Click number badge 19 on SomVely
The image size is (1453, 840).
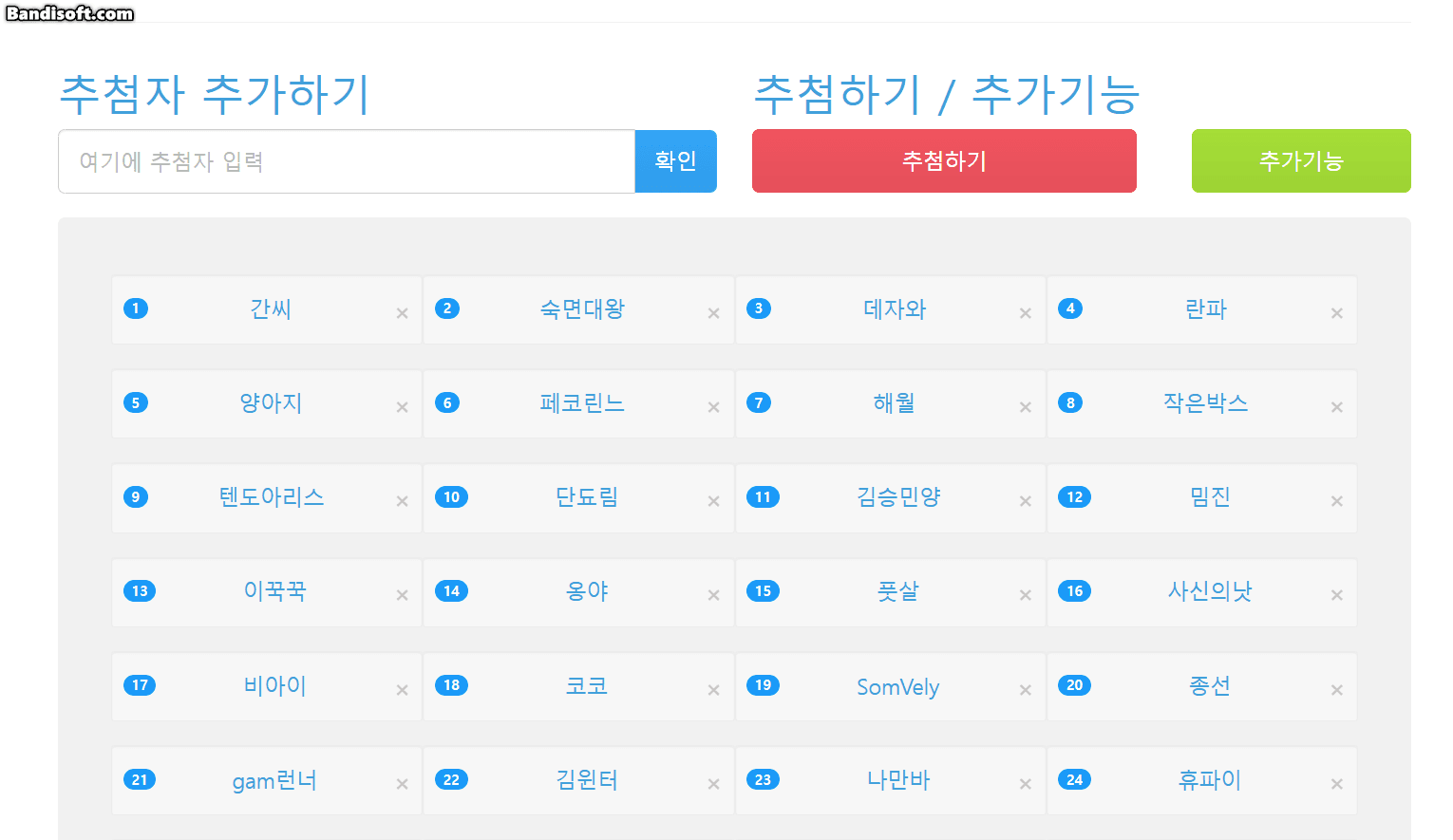(x=763, y=685)
